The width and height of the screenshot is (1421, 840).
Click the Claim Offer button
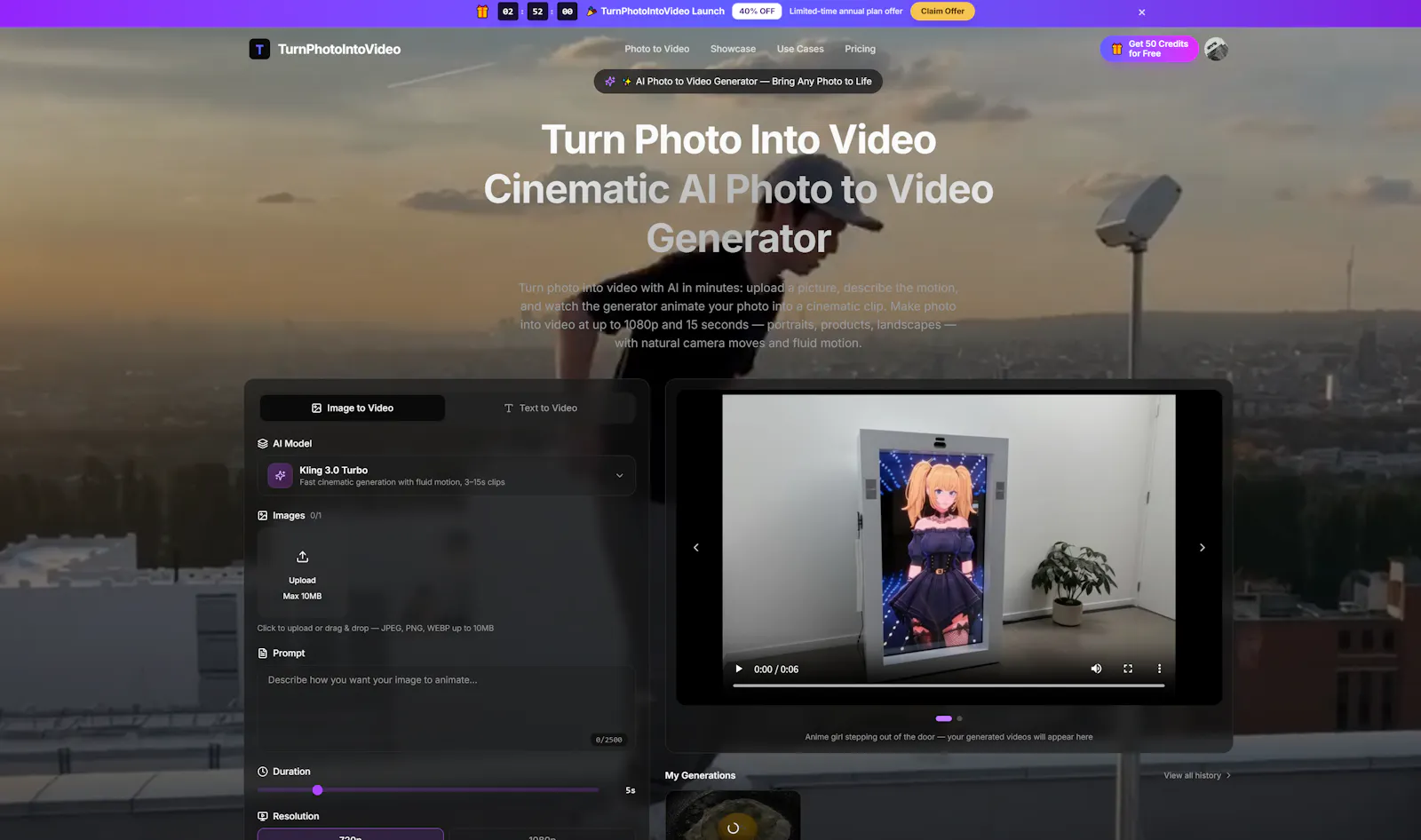pyautogui.click(x=942, y=12)
